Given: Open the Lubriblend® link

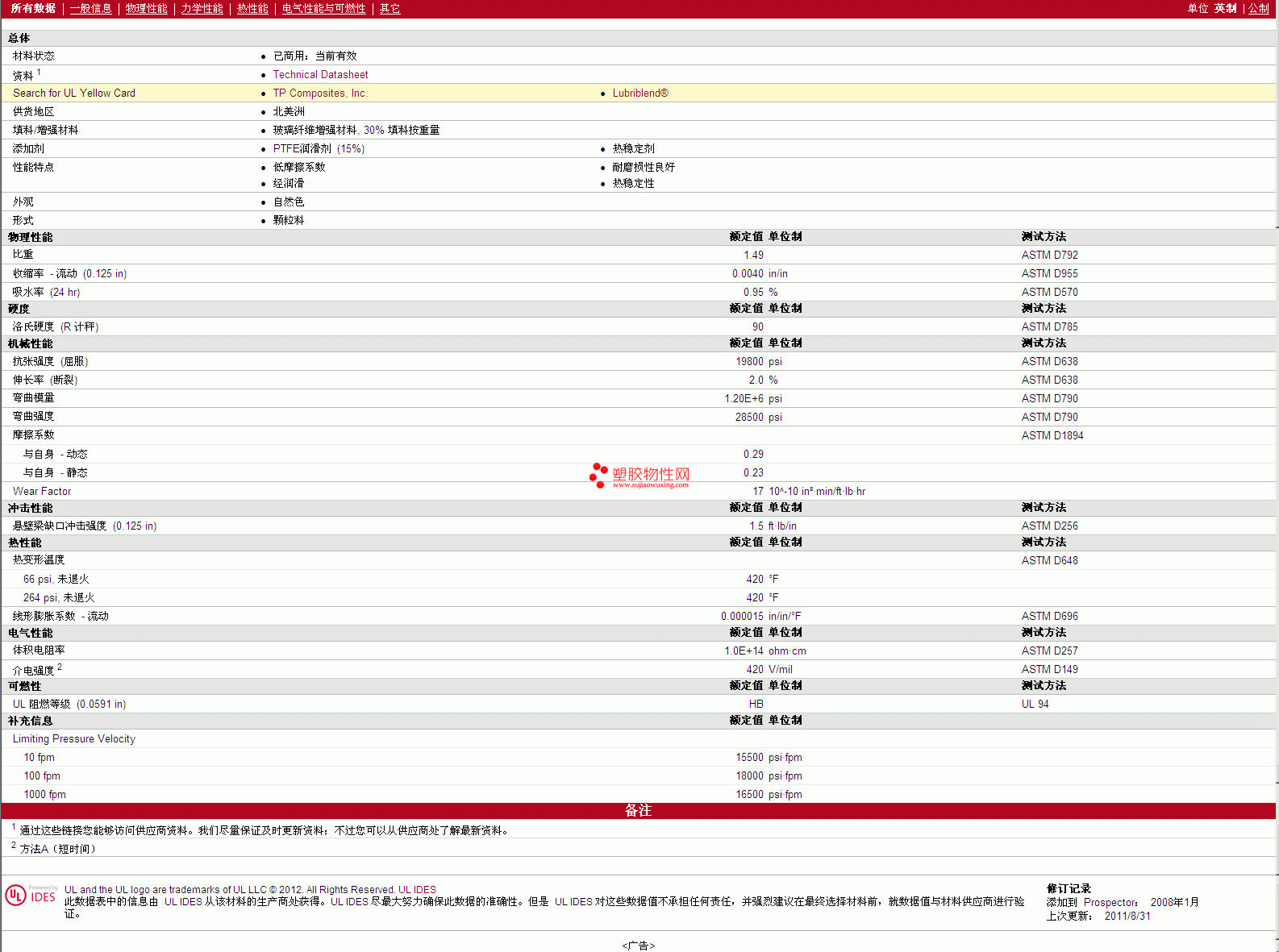Looking at the screenshot, I should (640, 94).
